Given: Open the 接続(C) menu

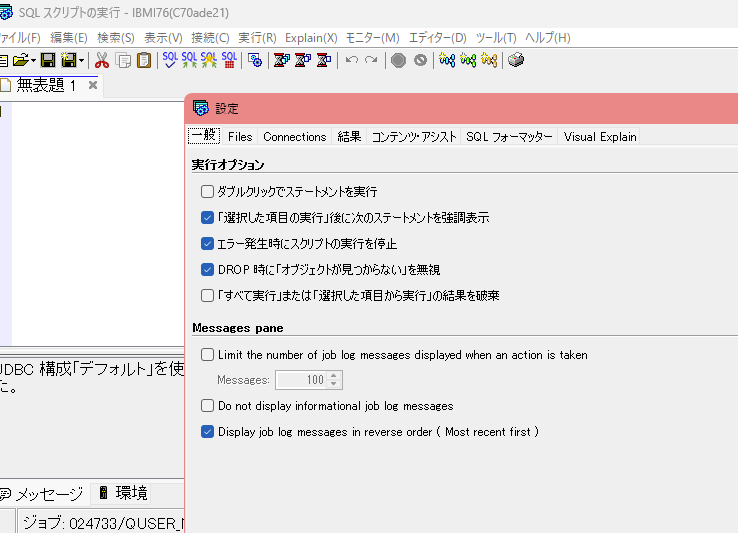Looking at the screenshot, I should [x=210, y=38].
